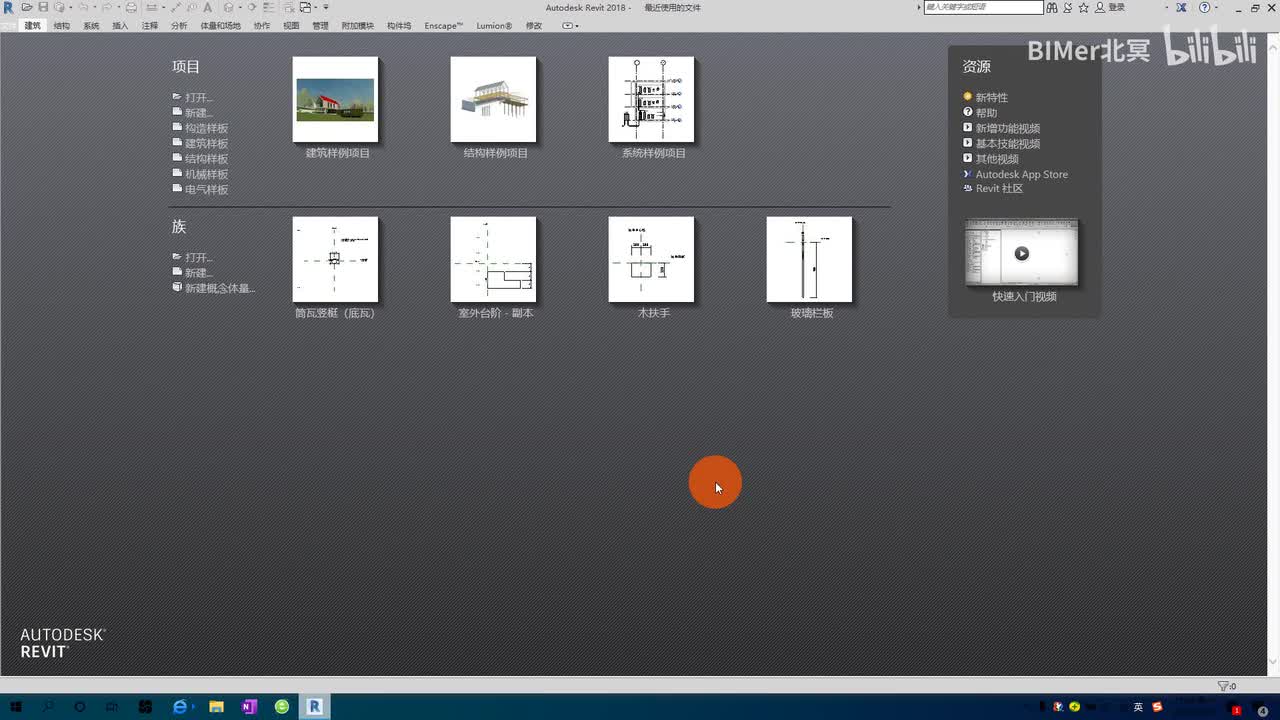This screenshot has width=1280, height=720.
Task: Open the 系统样例项目 thumbnail
Action: pos(652,100)
